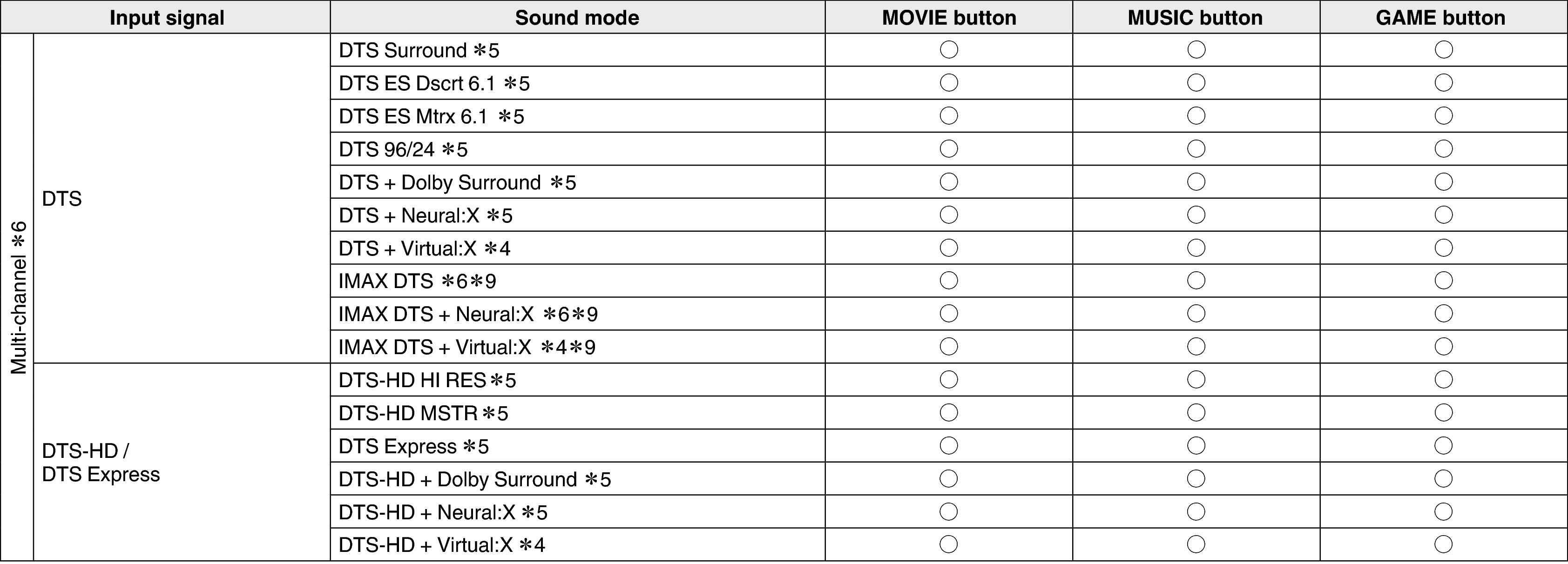The width and height of the screenshot is (1568, 564).
Task: Click GAME circle in DTS ES Mtrx 6.1 row
Action: [1443, 115]
